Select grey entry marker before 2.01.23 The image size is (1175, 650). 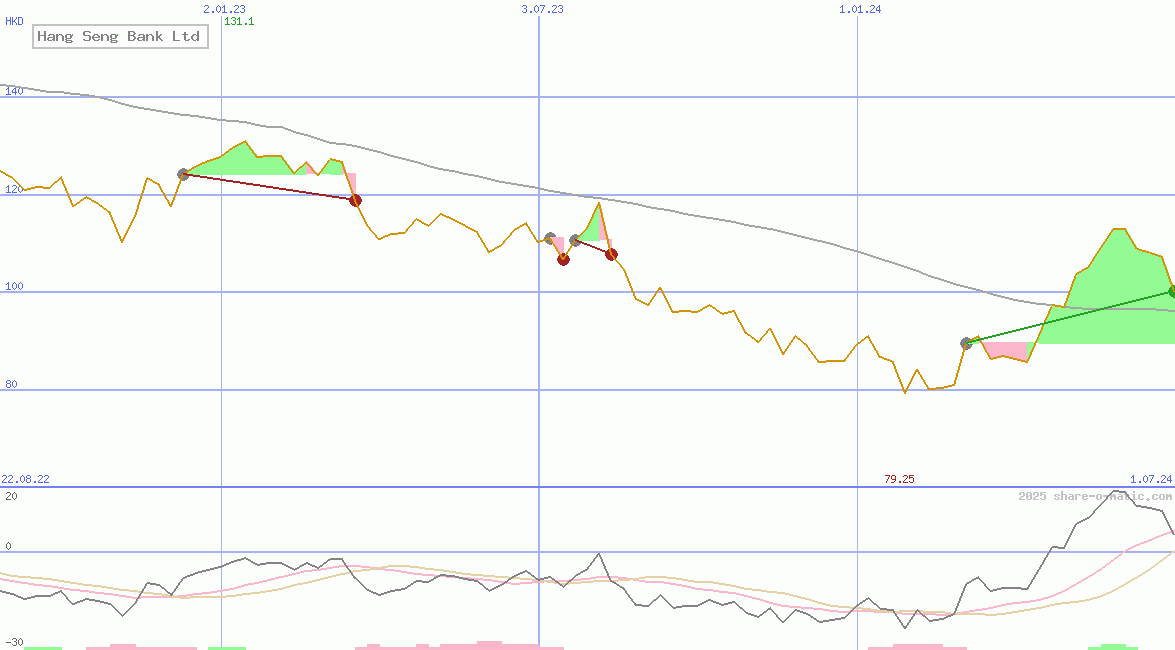183,175
